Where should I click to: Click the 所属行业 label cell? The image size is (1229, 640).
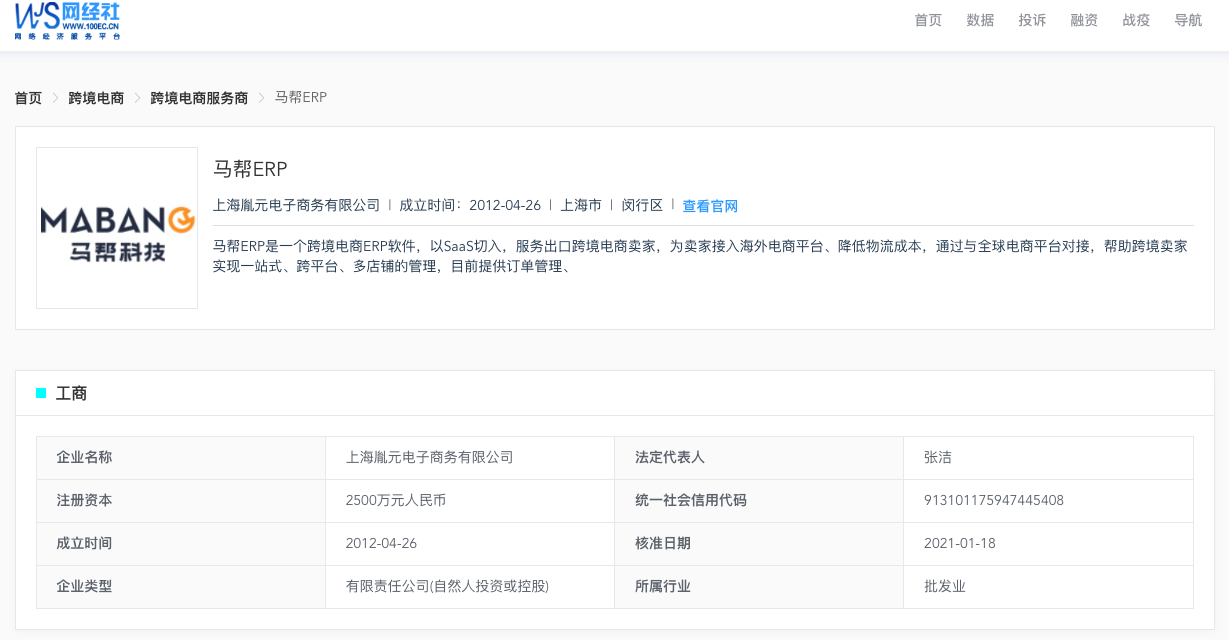point(759,587)
